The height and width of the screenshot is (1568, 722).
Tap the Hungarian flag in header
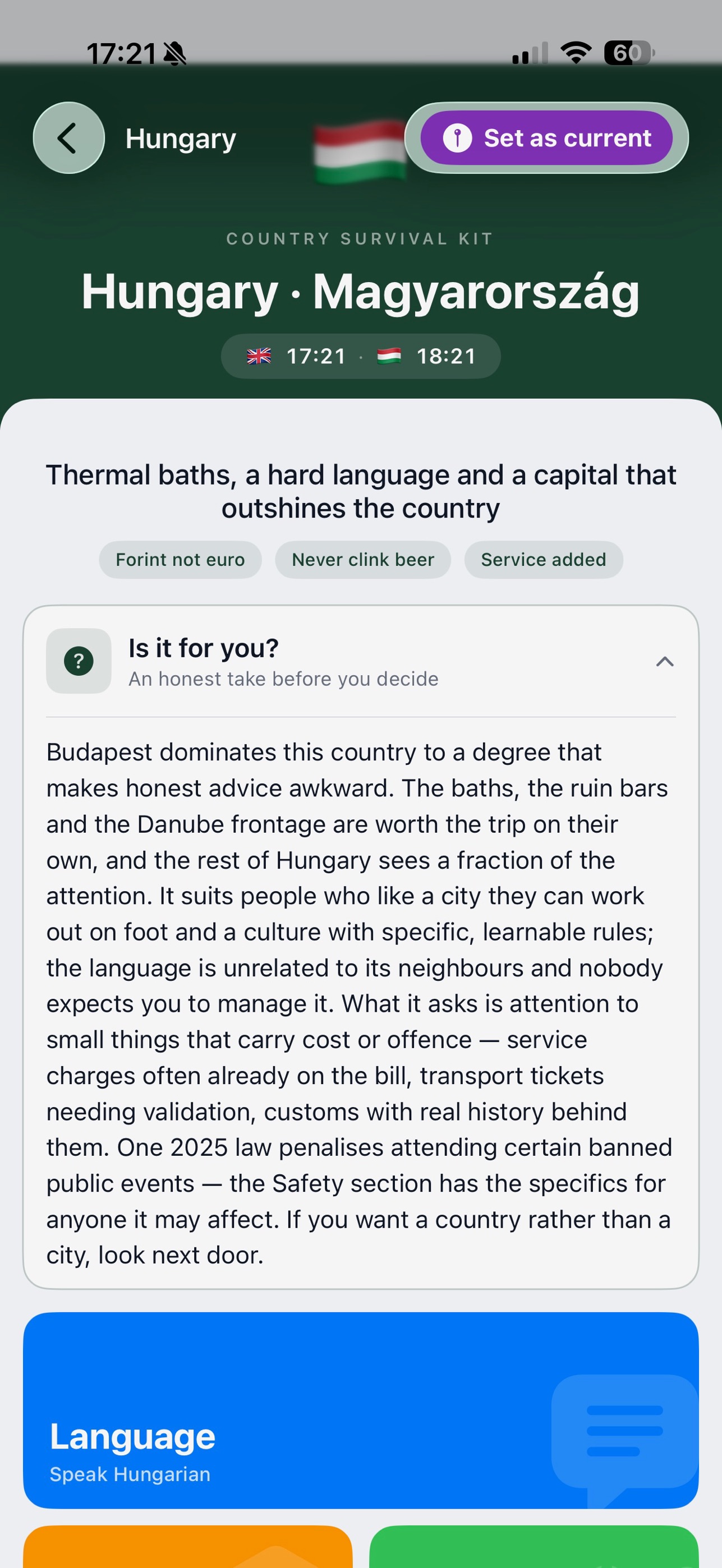(360, 150)
